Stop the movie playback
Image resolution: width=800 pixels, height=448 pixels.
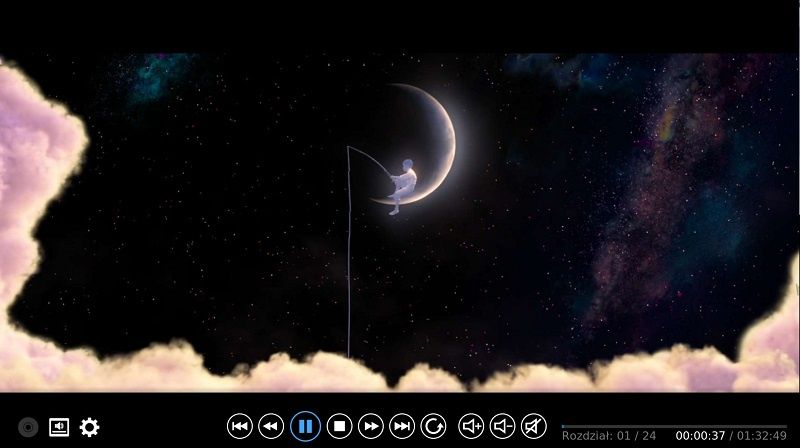click(x=339, y=426)
